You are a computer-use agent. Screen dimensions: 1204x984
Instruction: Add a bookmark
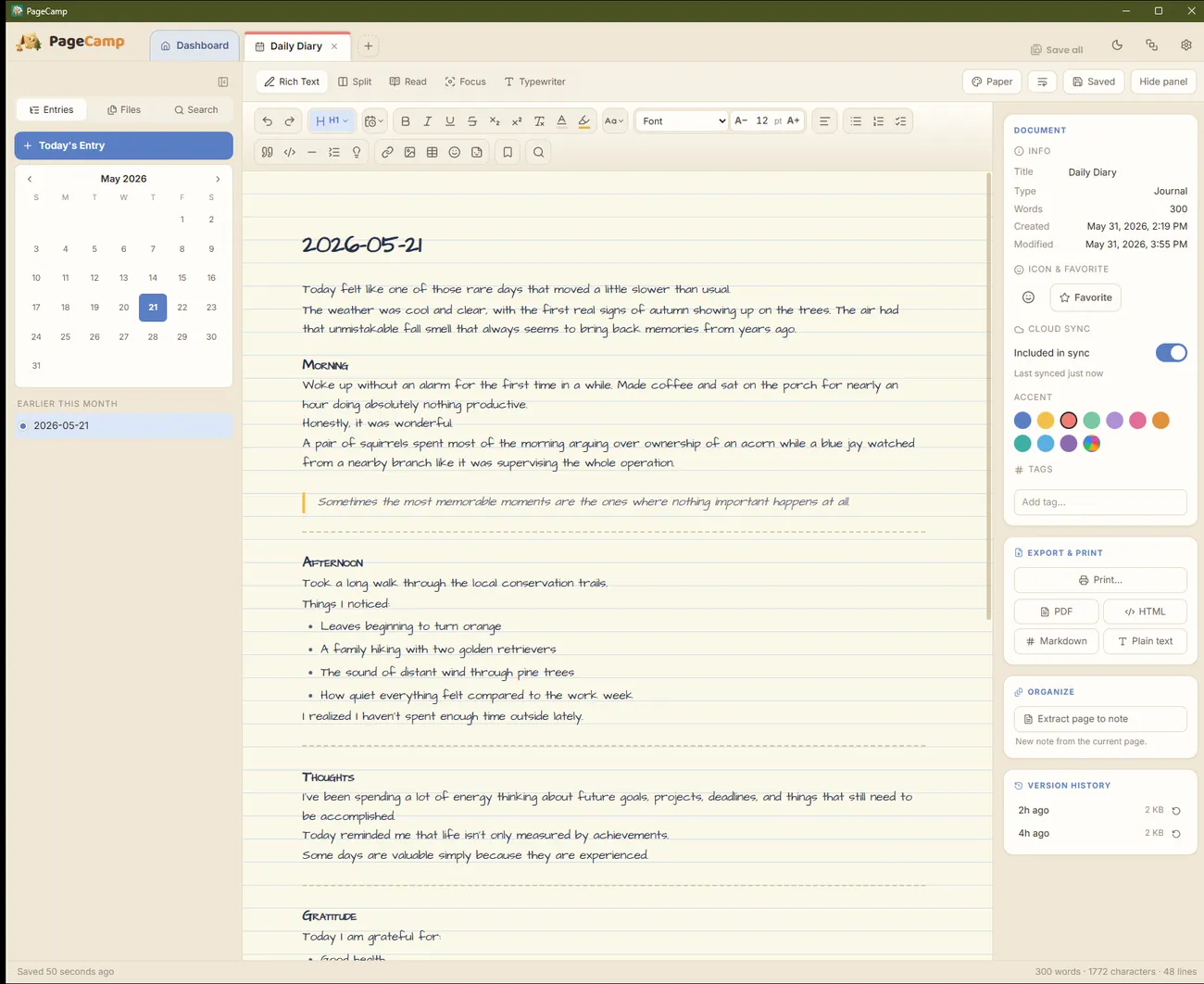pyautogui.click(x=508, y=152)
